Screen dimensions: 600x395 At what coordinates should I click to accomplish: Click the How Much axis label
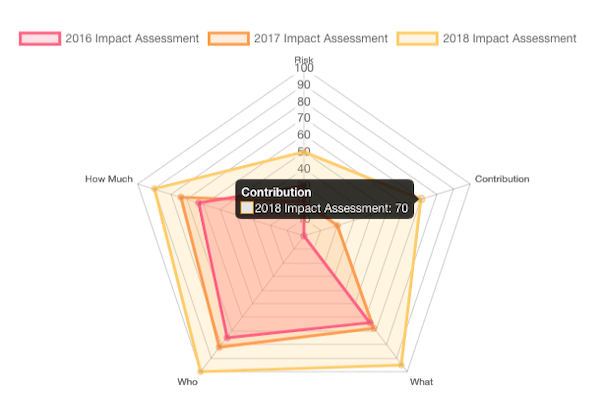coord(109,179)
